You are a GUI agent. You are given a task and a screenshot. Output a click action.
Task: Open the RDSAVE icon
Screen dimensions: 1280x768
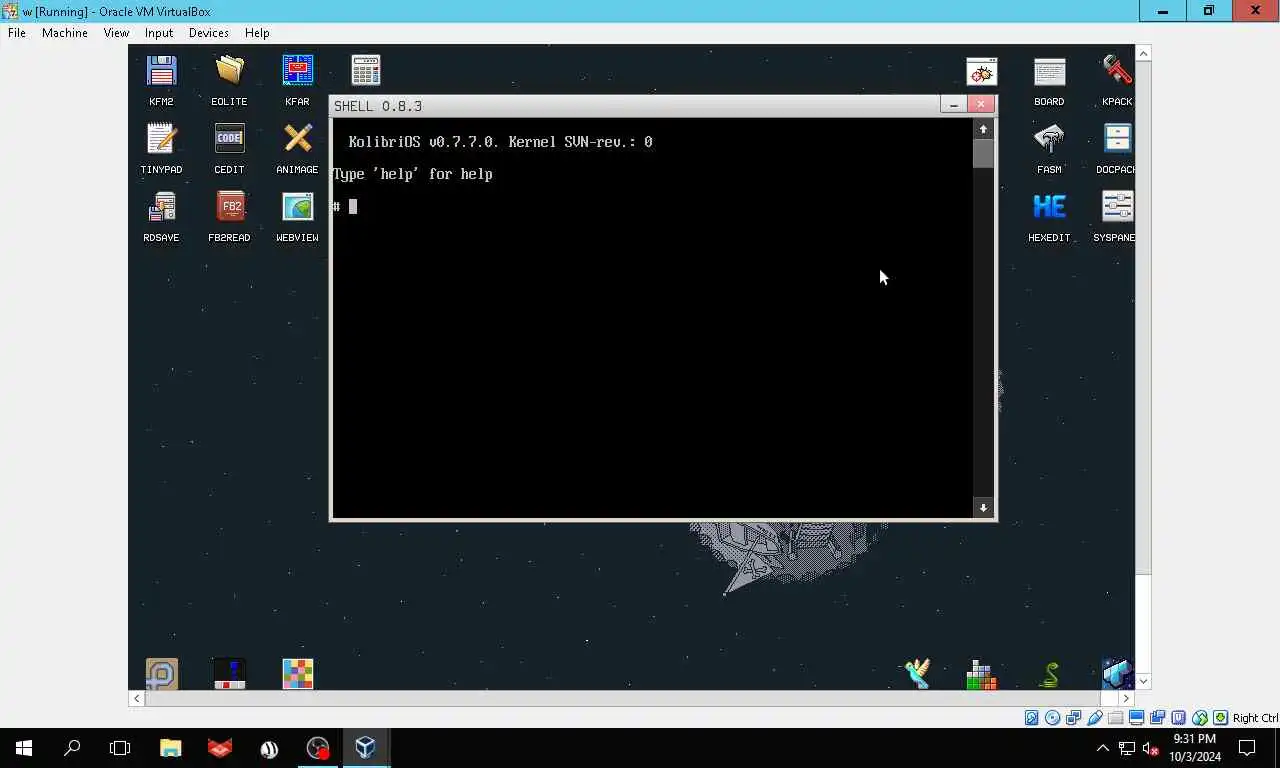click(x=161, y=208)
